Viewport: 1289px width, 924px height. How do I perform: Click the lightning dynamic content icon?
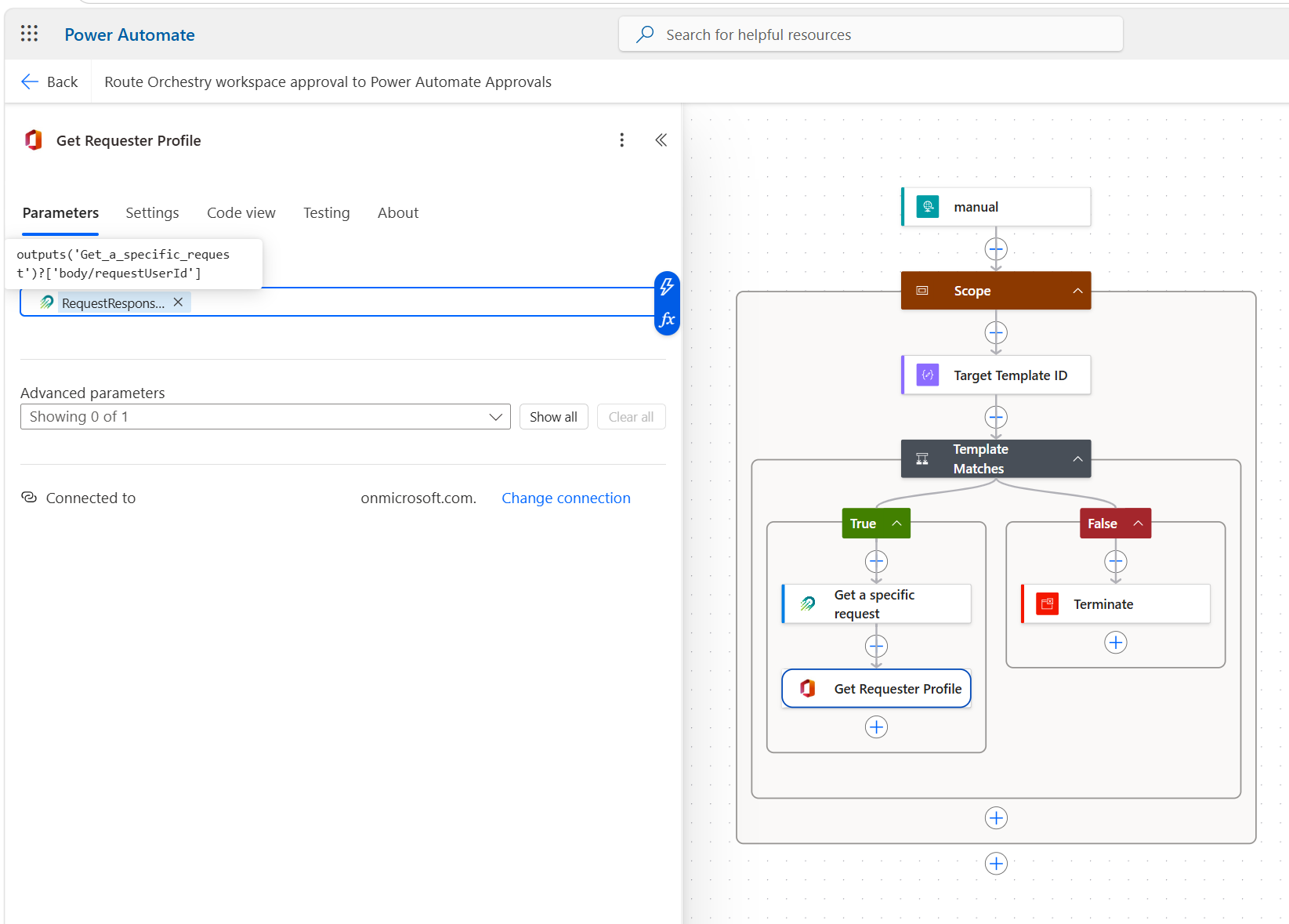pos(667,287)
